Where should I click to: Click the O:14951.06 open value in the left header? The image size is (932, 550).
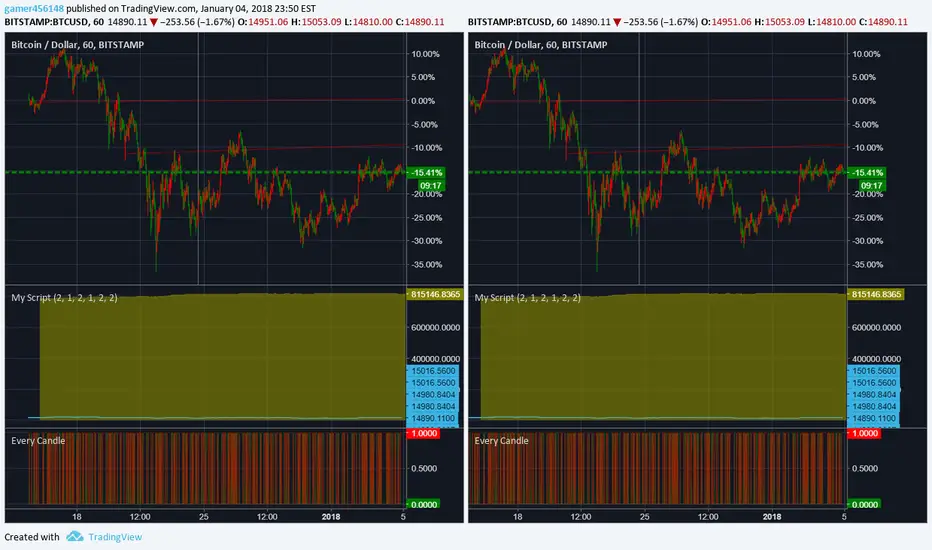(263, 22)
